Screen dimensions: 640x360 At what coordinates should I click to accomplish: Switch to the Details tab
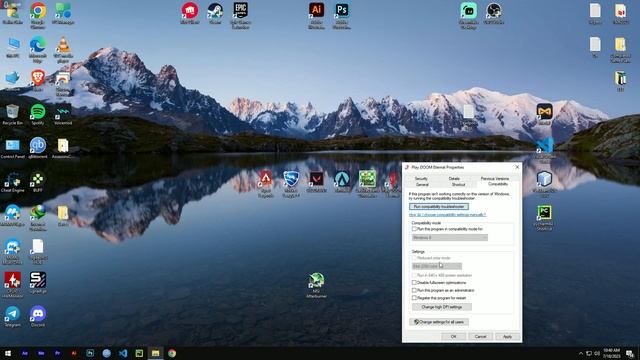(x=454, y=178)
